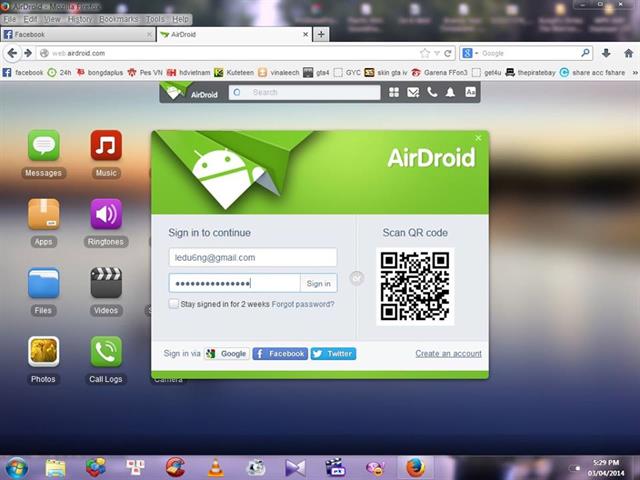Click the AirDroid toolbar notification bell icon
640x480 pixels.
tap(450, 92)
